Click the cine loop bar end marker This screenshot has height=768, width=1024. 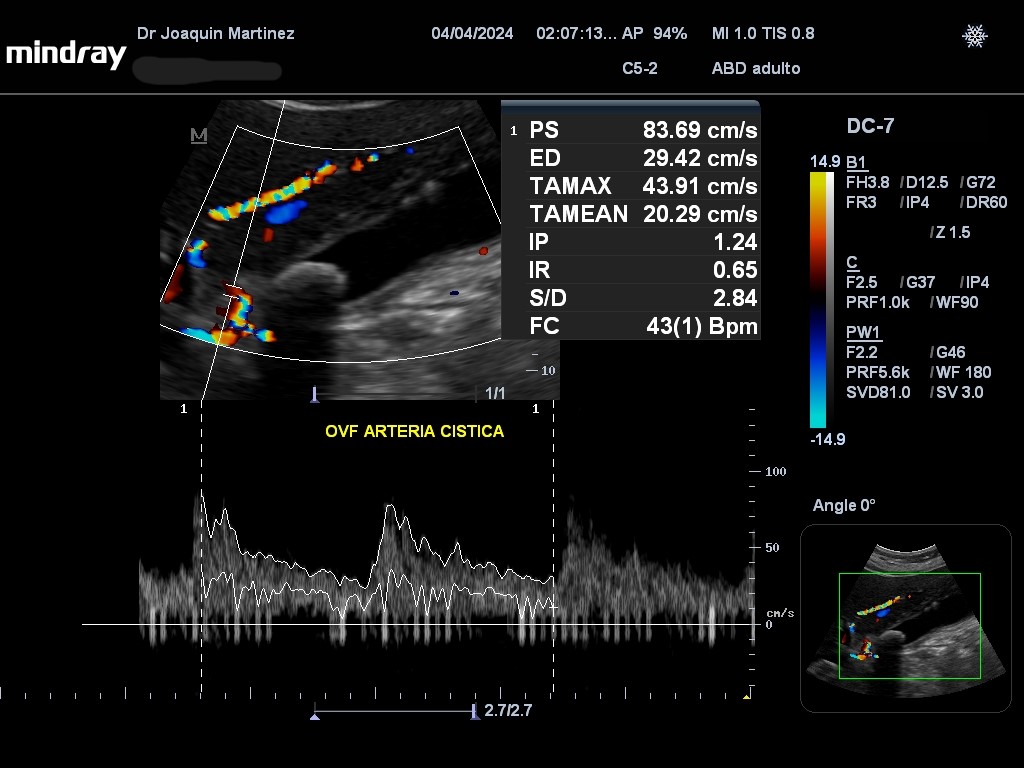click(475, 712)
